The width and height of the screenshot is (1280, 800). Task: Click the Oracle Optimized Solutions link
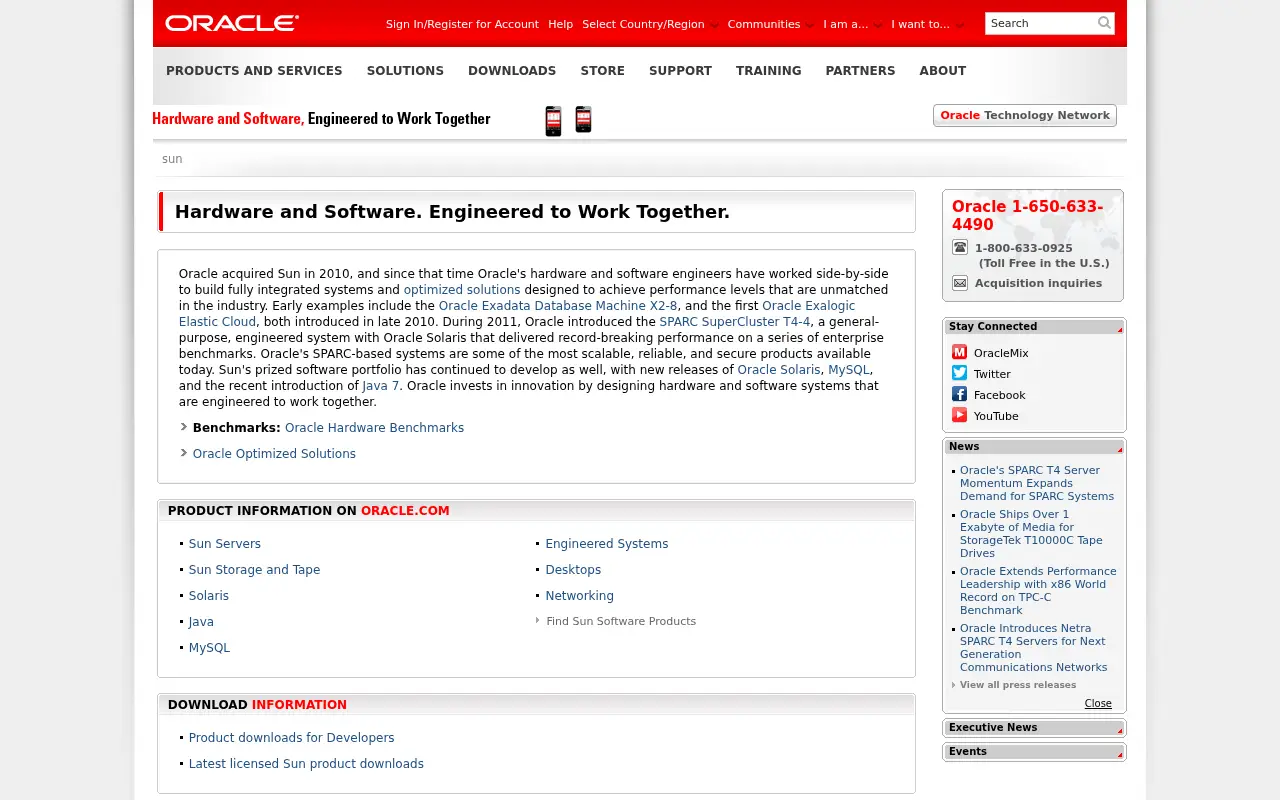274,453
